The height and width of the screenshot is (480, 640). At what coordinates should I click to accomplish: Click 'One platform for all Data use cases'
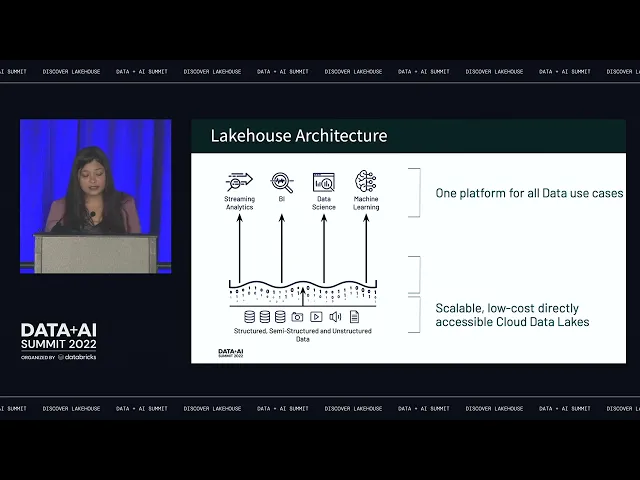529,193
